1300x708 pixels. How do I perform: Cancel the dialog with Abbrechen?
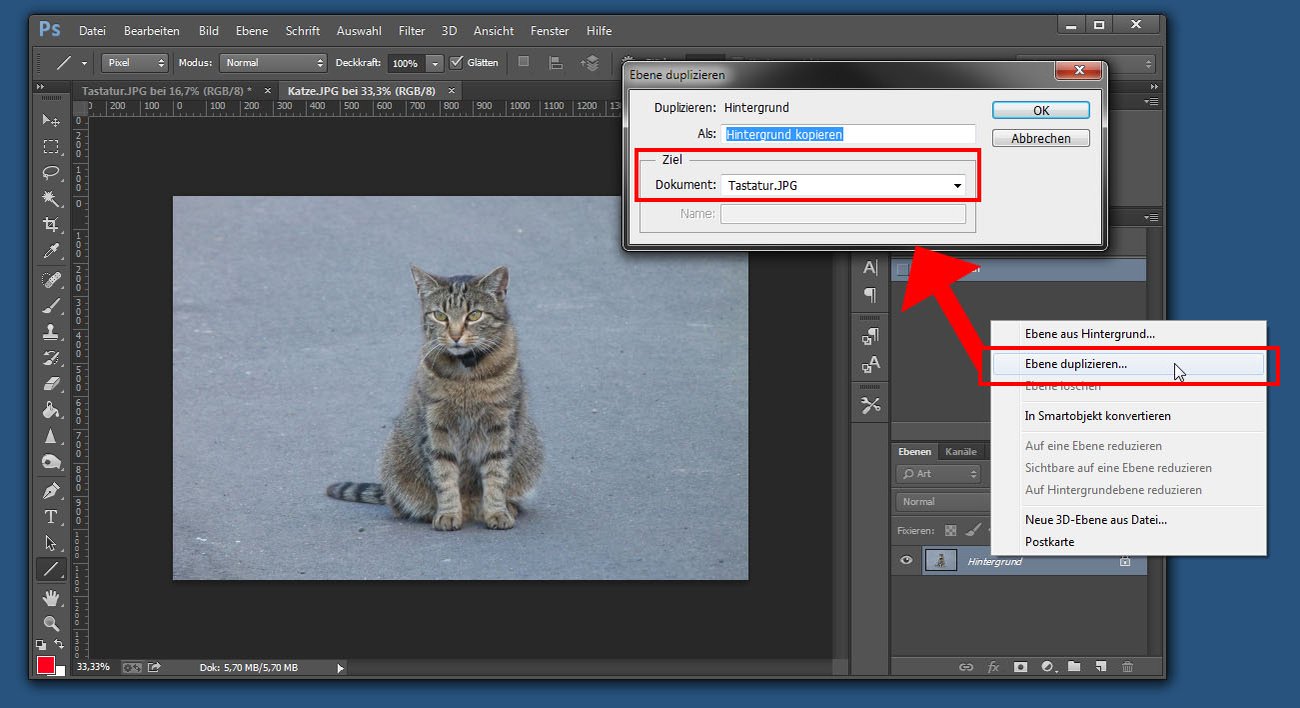tap(1040, 137)
